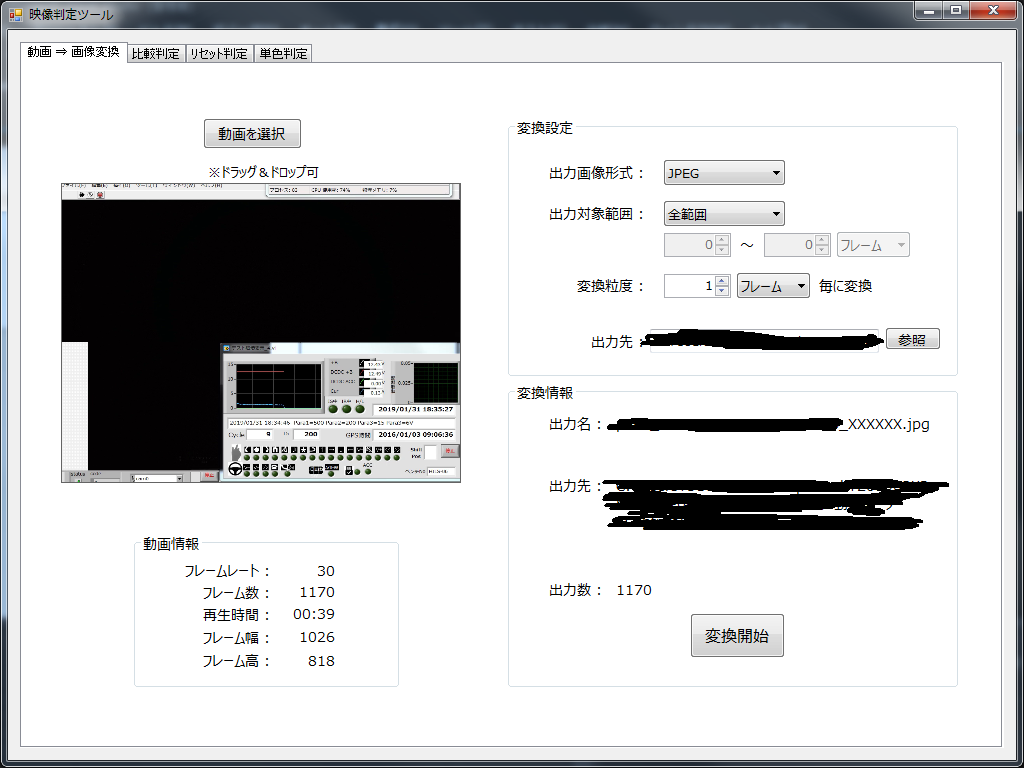Open the 変換粒度 フレーム unit dropdown
Image resolution: width=1024 pixels, height=768 pixels.
tap(773, 286)
